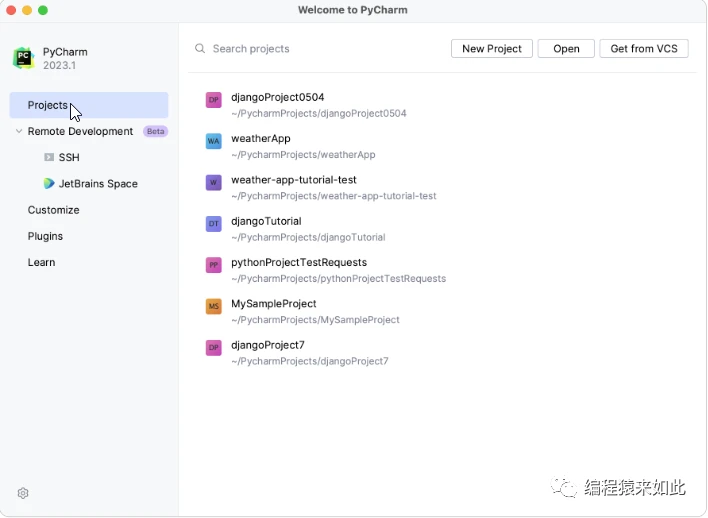Go to the Plugins section
Viewport: 708px width, 518px height.
pos(45,236)
